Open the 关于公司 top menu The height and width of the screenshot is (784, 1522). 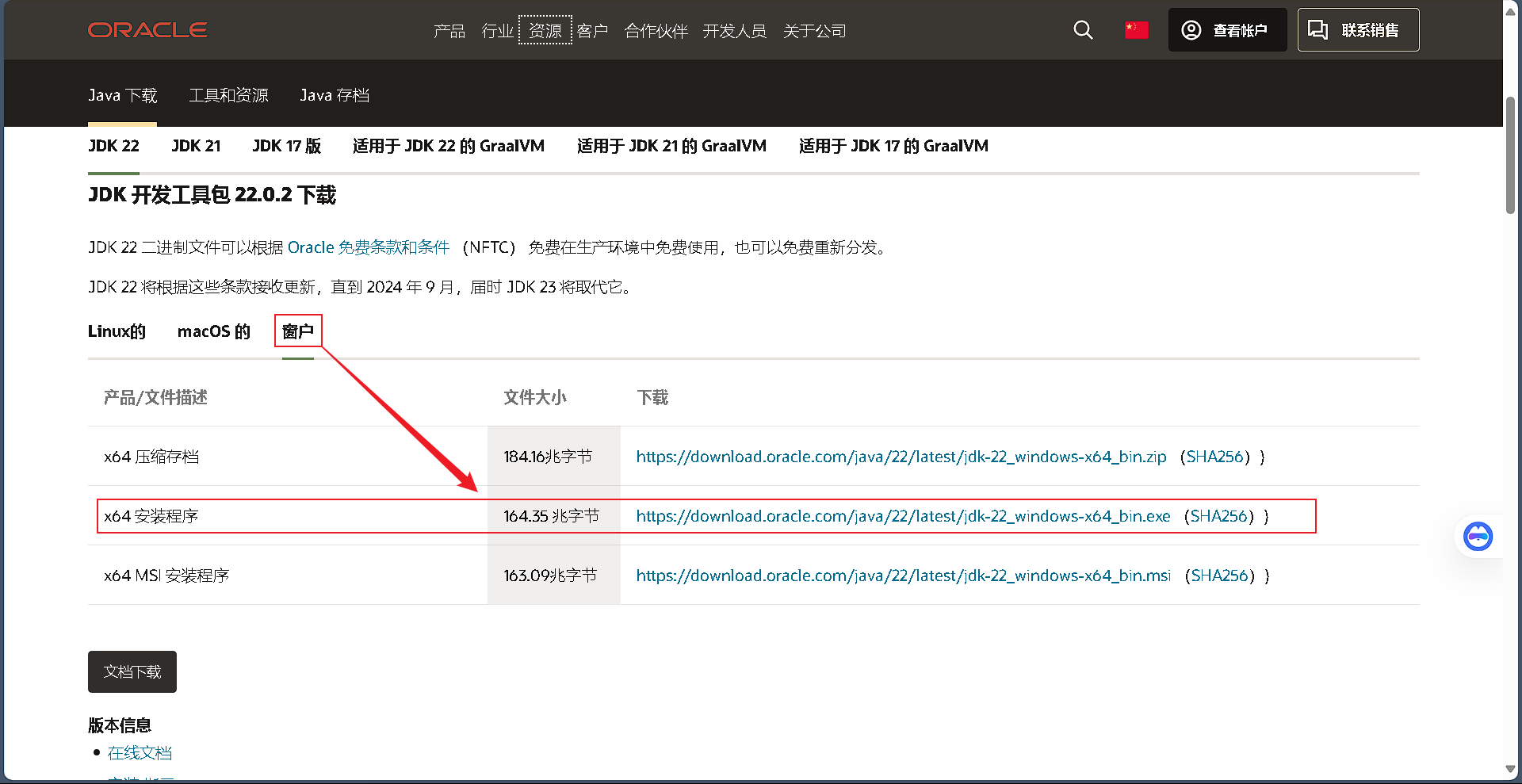[x=815, y=31]
